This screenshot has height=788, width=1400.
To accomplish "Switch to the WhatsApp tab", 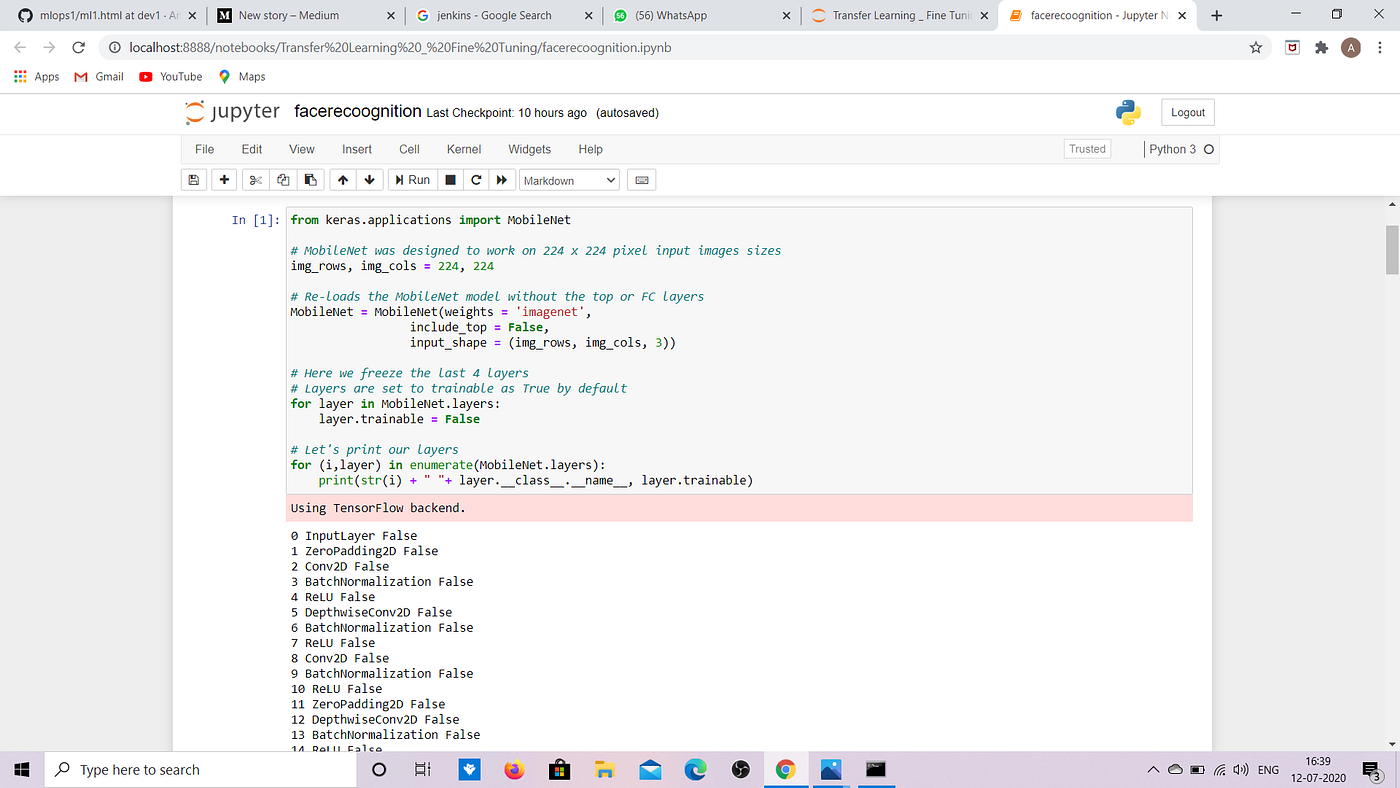I will (702, 15).
